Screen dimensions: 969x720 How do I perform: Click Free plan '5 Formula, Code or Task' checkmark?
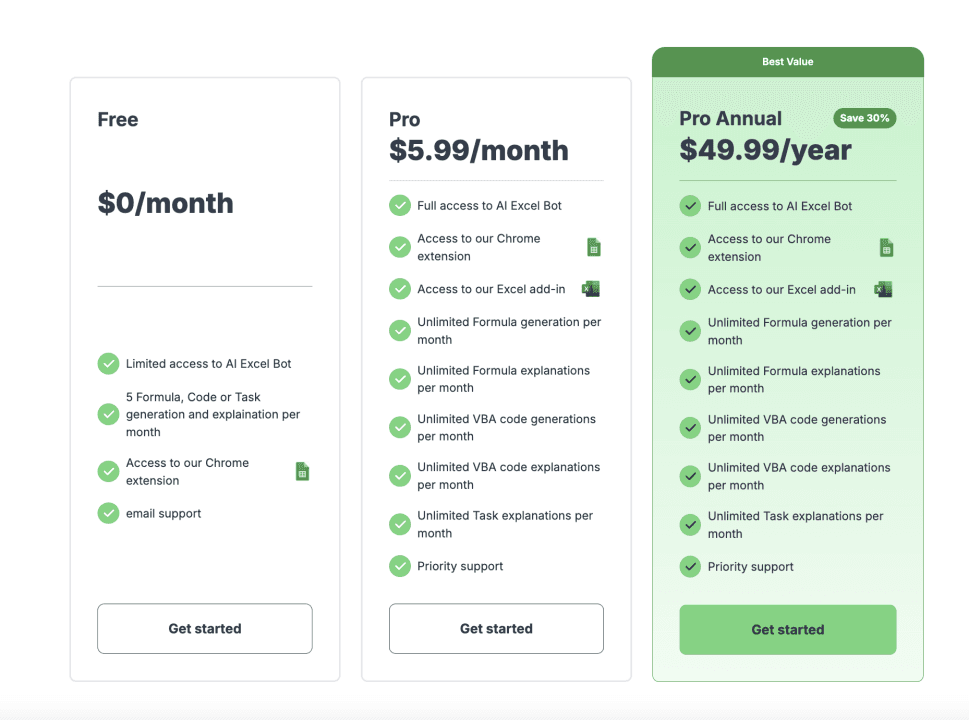(108, 414)
